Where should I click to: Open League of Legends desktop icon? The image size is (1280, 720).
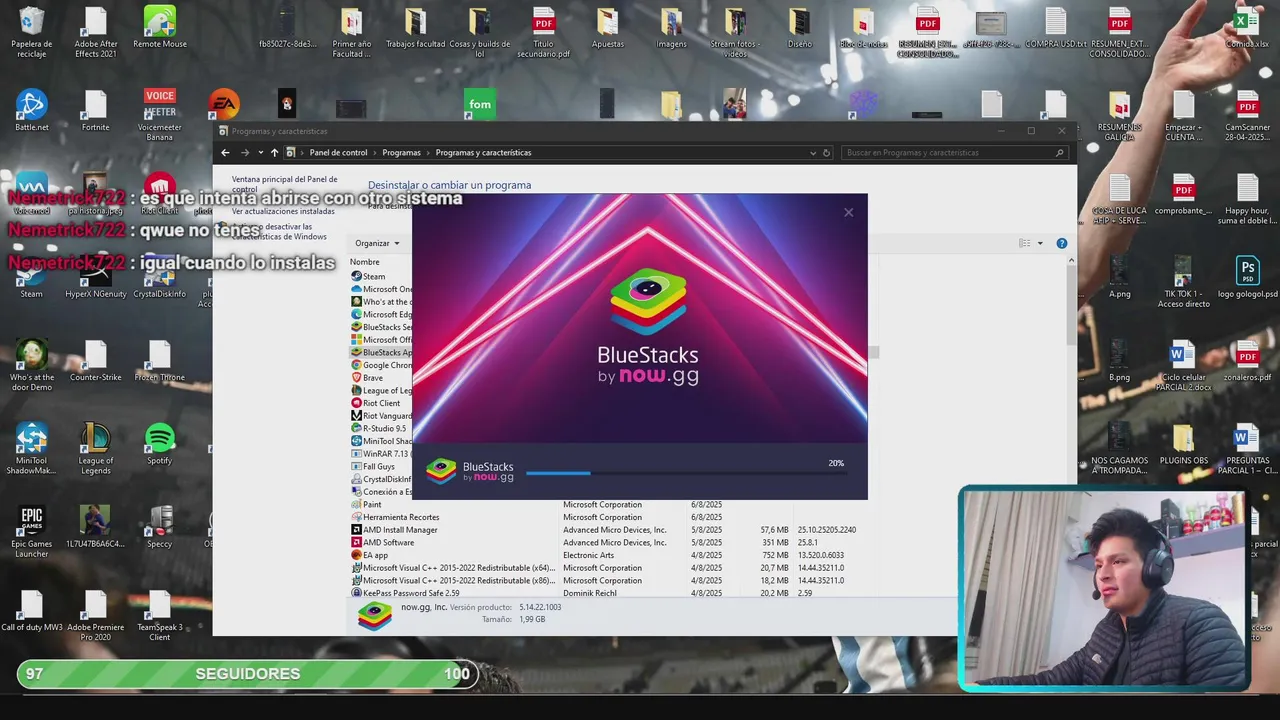tap(95, 448)
